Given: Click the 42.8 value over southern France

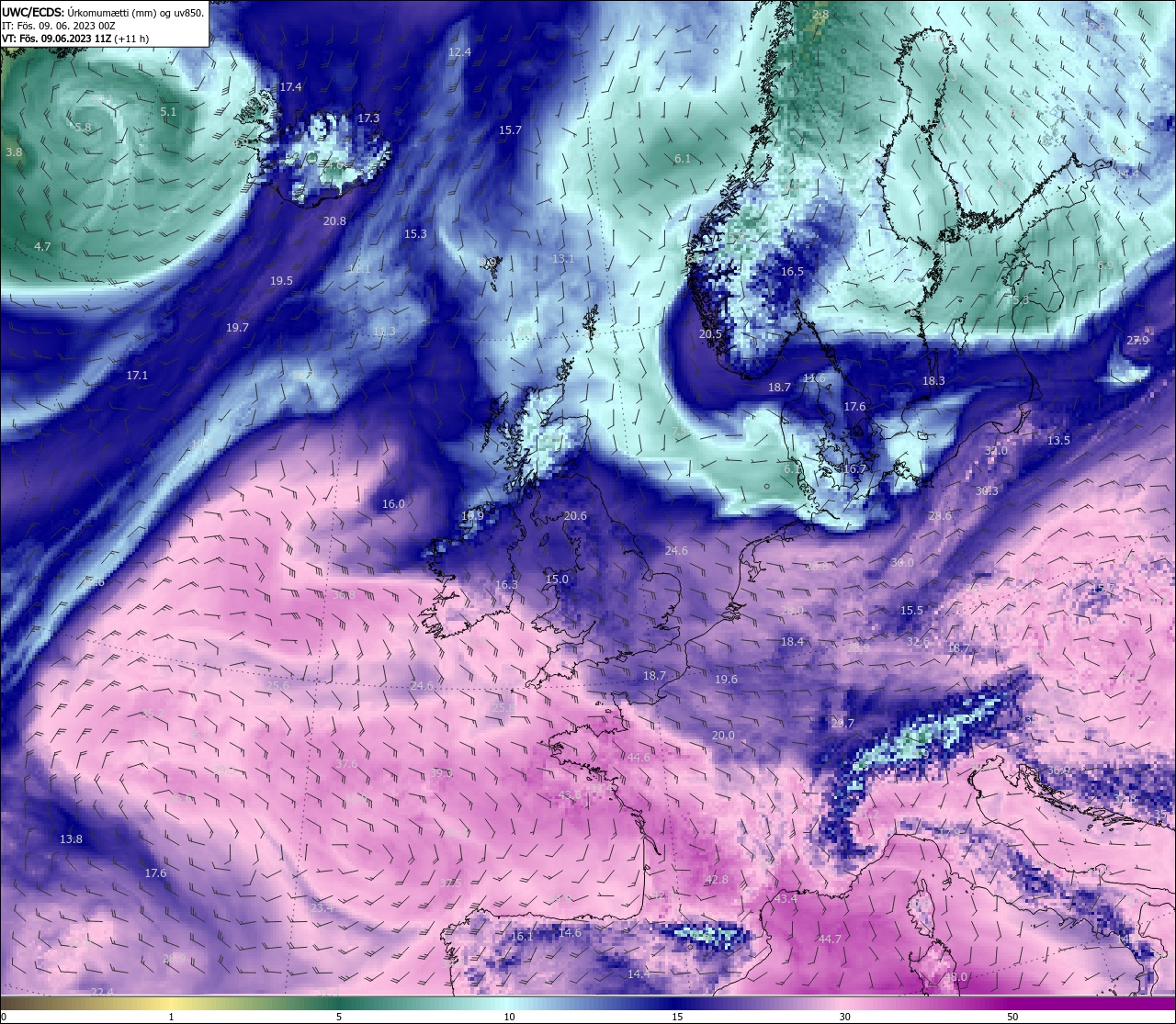Looking at the screenshot, I should click(x=716, y=880).
